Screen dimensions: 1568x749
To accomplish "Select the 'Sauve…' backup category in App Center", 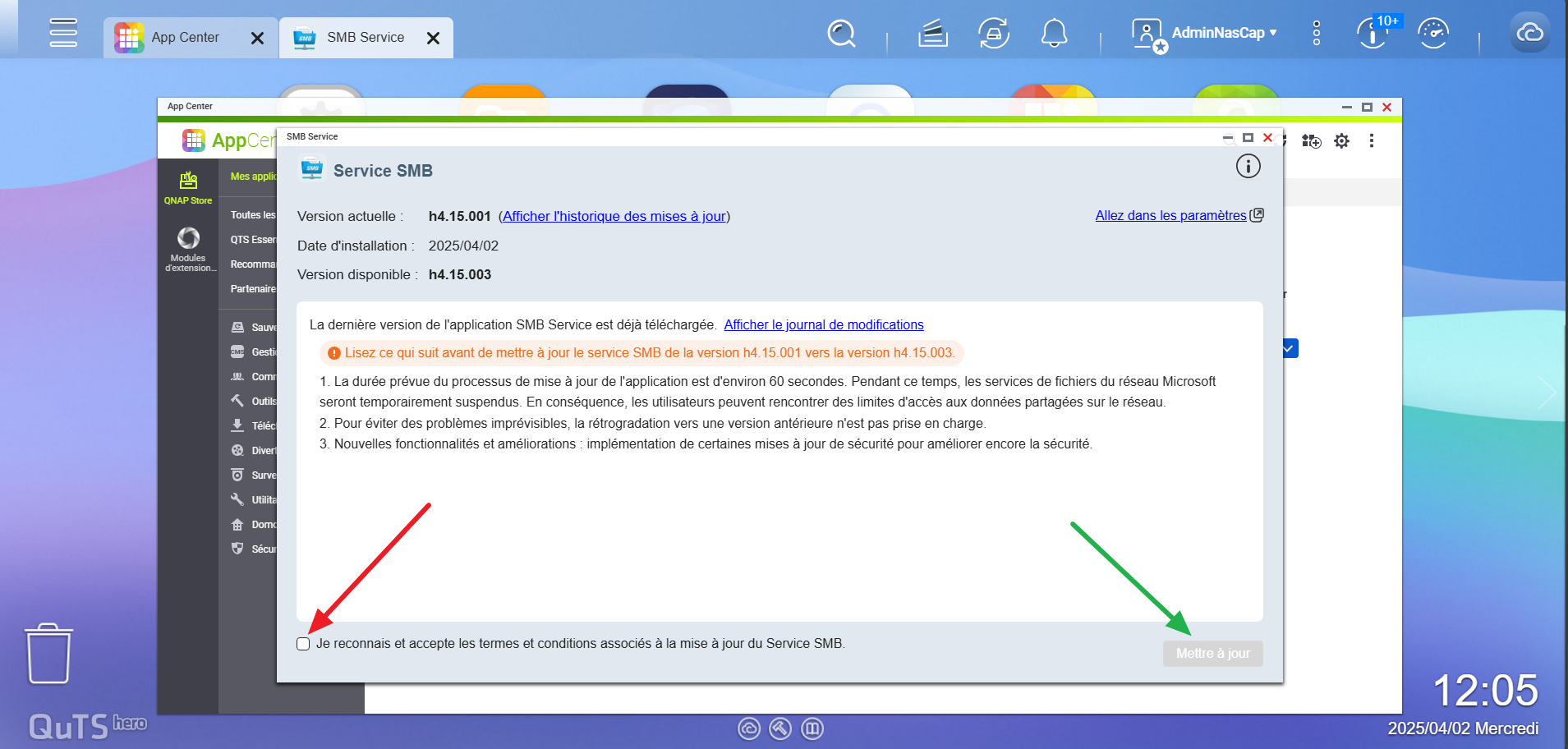I will tap(252, 328).
